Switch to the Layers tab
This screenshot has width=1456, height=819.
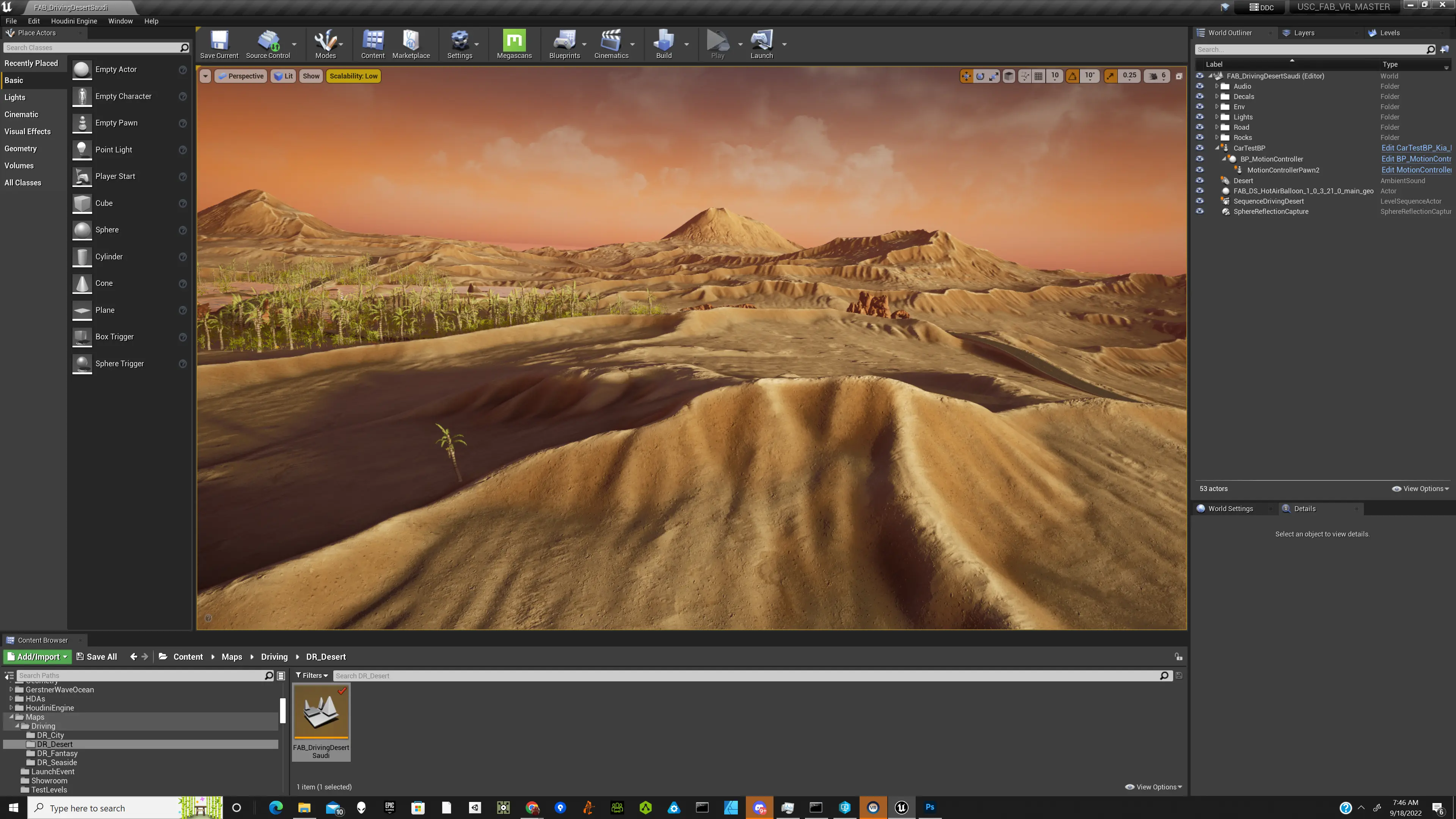point(1304,33)
